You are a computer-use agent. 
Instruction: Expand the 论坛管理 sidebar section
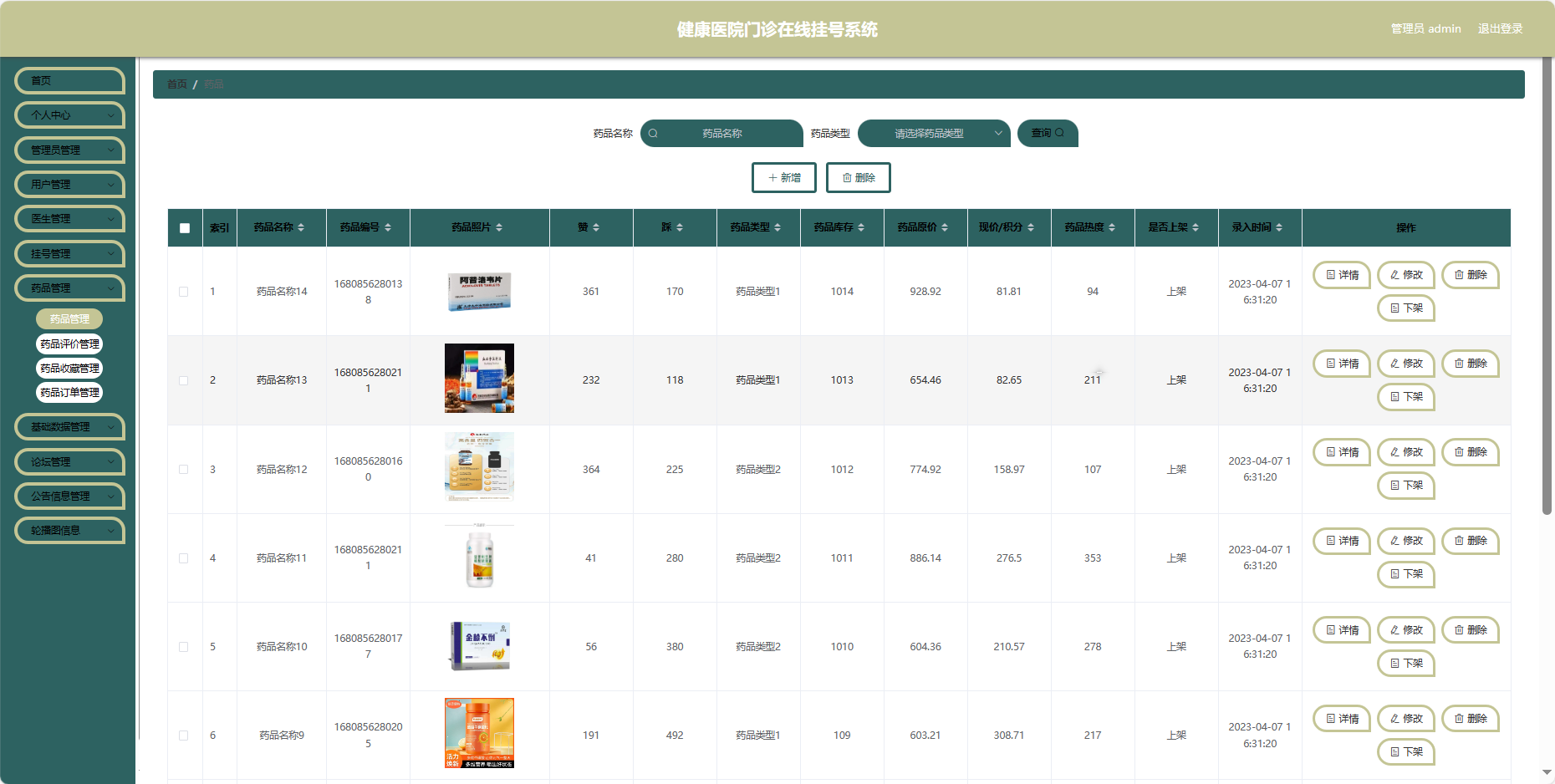pos(70,462)
